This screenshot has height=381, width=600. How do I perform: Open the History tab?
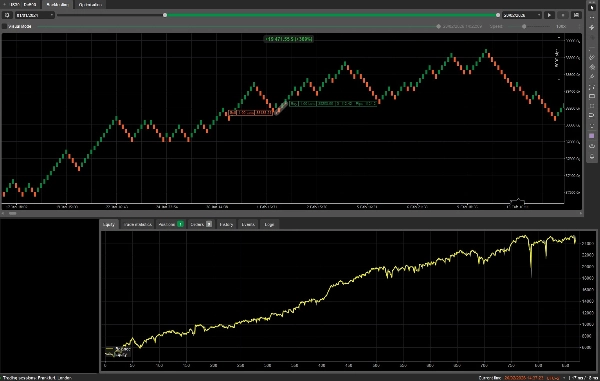pos(226,225)
